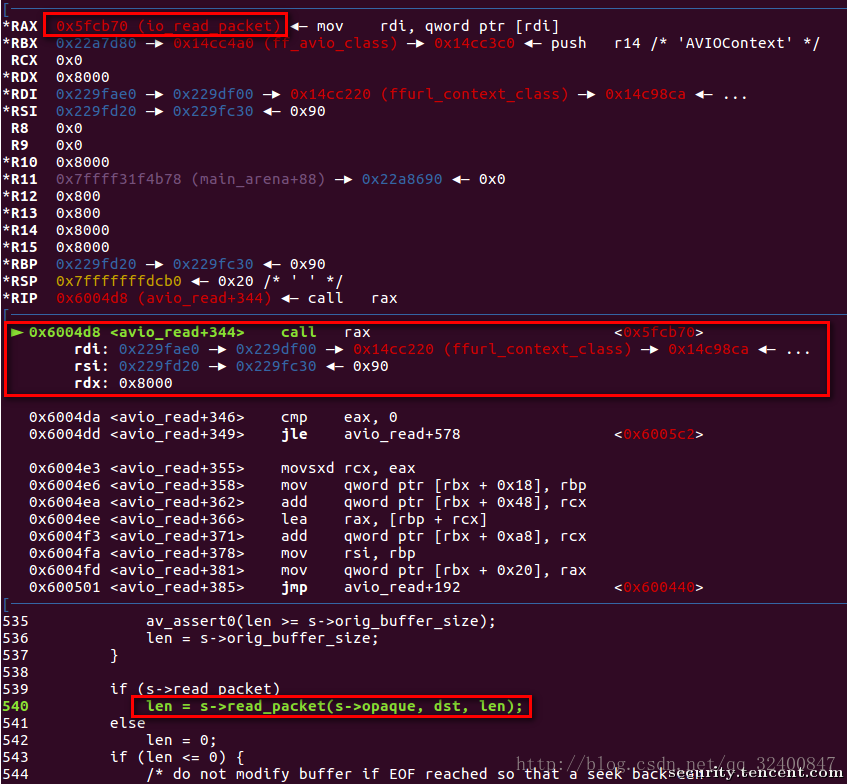Image resolution: width=847 pixels, height=784 pixels.
Task: Click the add instruction at avio_read+371
Action: [434, 537]
